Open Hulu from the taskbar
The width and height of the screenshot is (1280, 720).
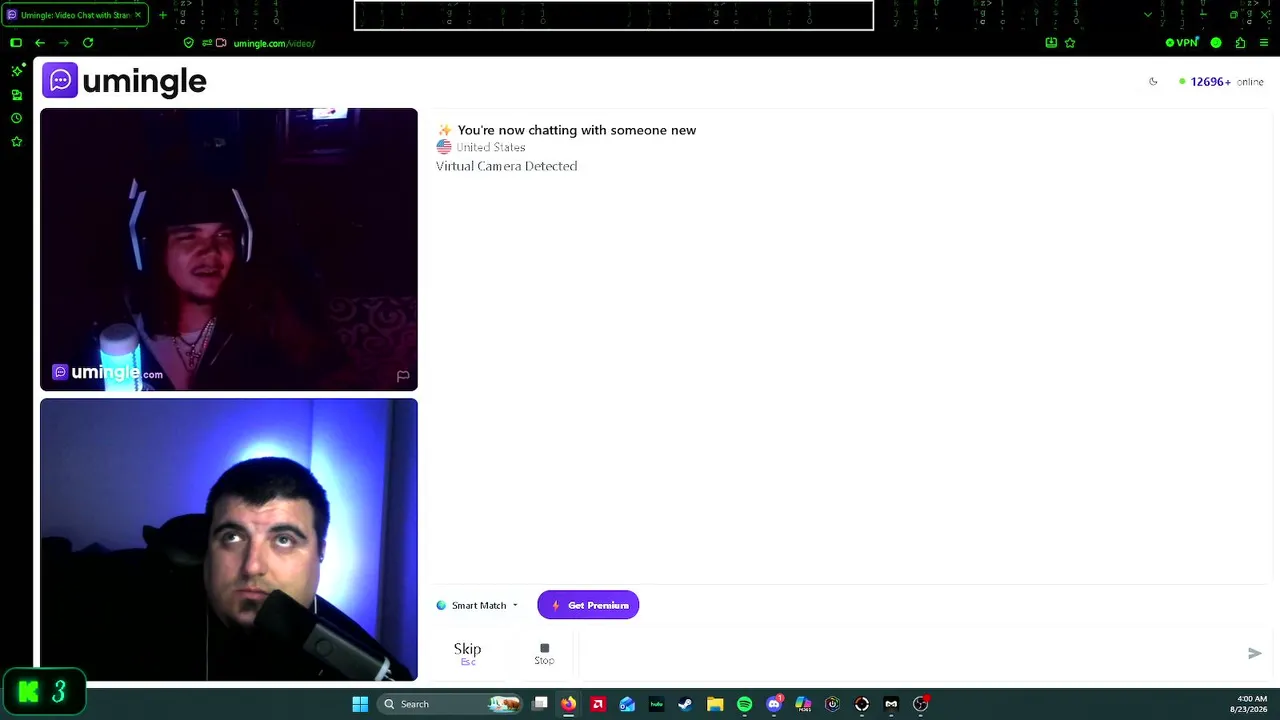click(656, 704)
